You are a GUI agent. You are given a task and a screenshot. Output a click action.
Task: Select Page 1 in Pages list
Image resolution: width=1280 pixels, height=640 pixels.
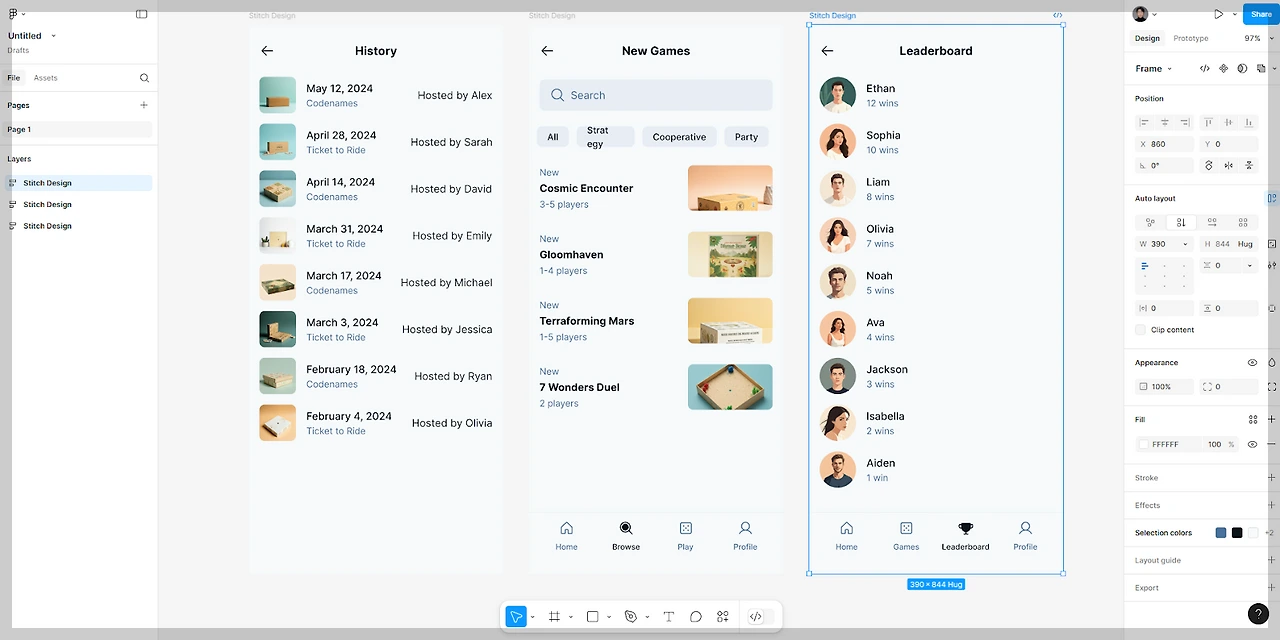[79, 130]
